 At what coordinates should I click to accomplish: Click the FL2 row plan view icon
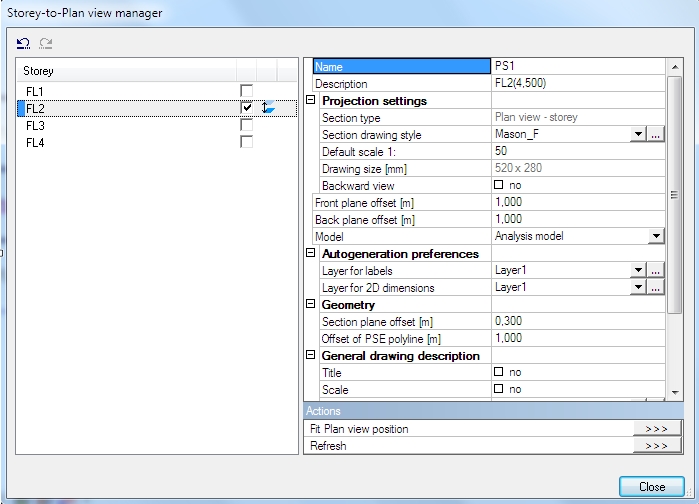tap(268, 108)
